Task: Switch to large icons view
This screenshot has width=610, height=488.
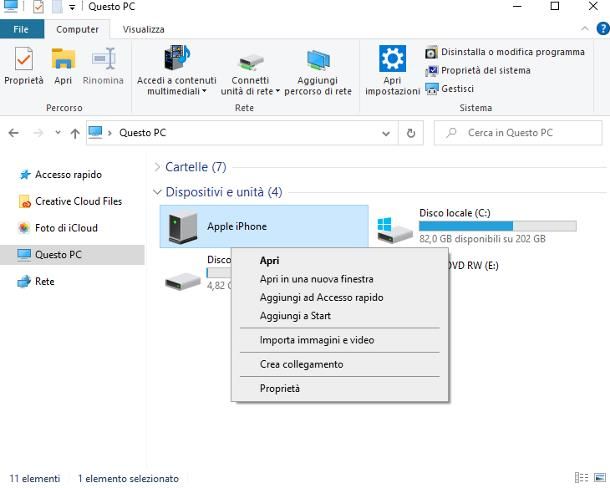Action: (600, 477)
